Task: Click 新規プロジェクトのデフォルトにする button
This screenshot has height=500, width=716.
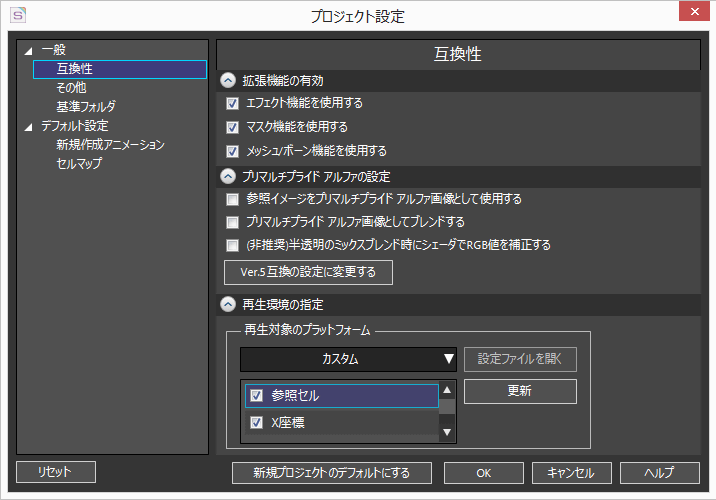Action: click(332, 473)
